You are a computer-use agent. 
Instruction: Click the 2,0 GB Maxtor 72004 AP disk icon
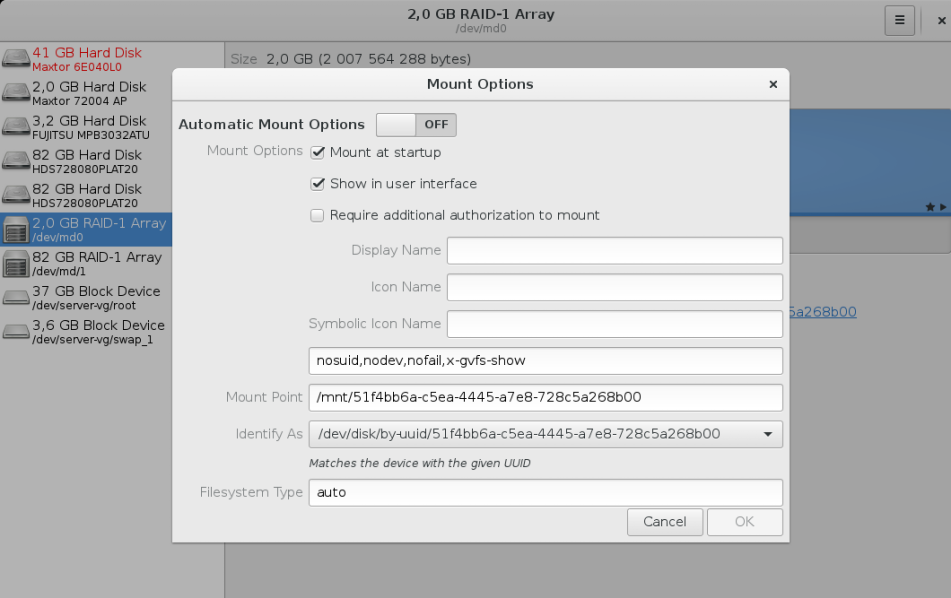pos(16,93)
